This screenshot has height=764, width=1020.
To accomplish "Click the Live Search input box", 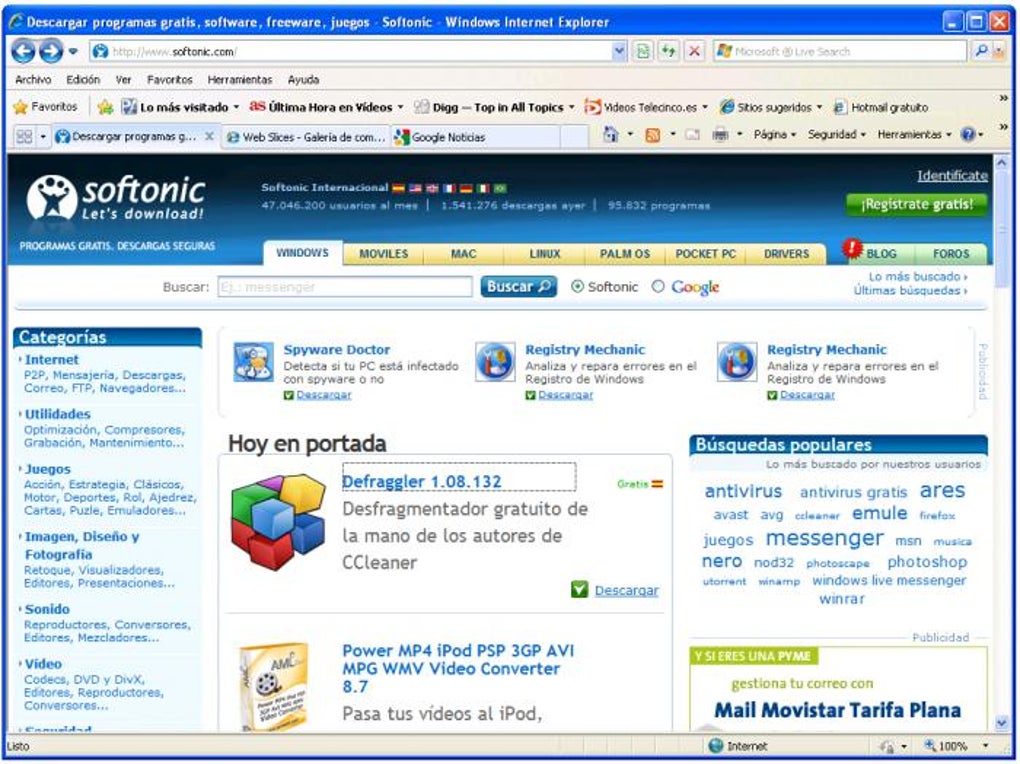I will [840, 51].
